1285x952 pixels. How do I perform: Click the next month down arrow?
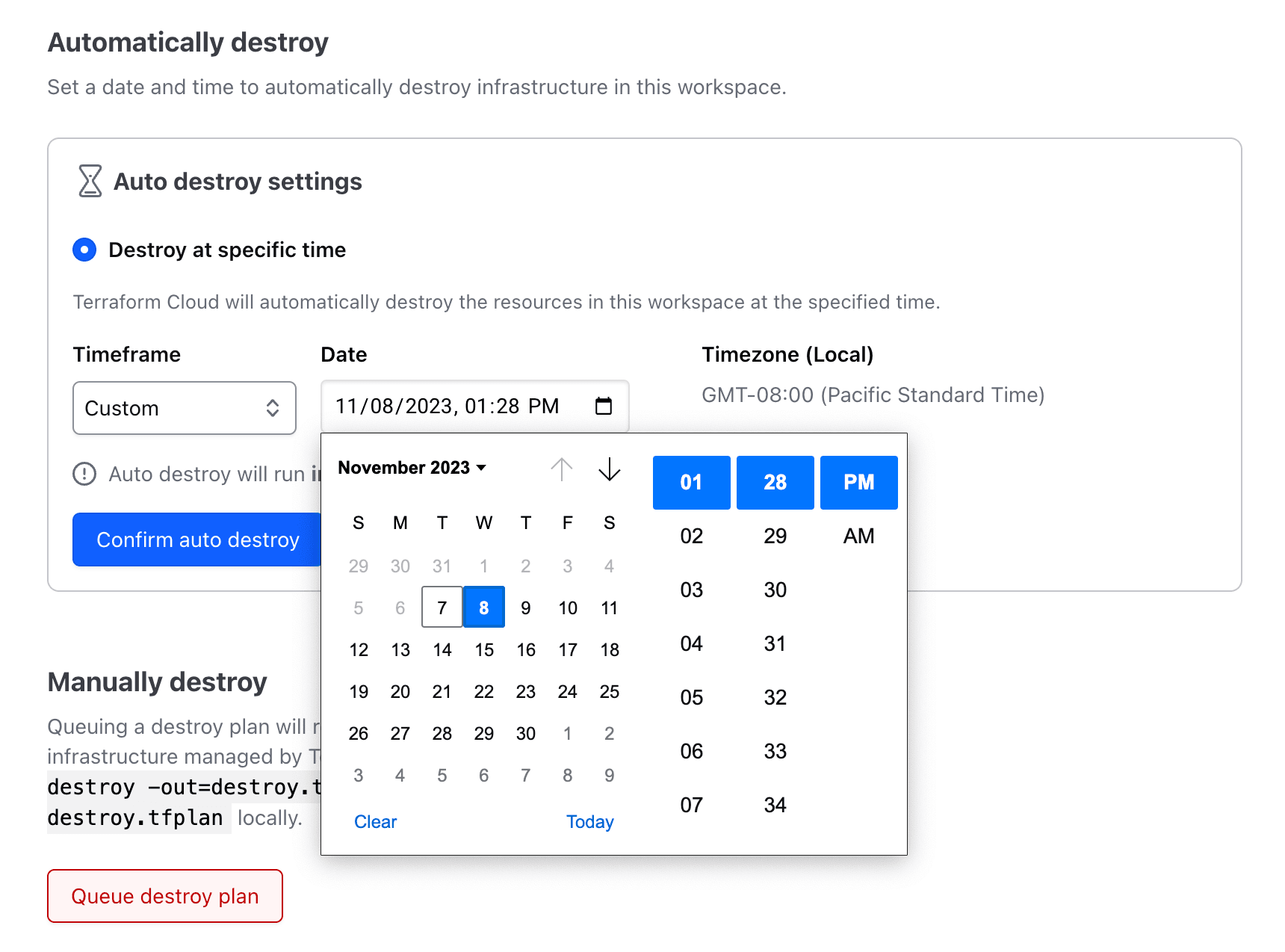click(x=610, y=469)
